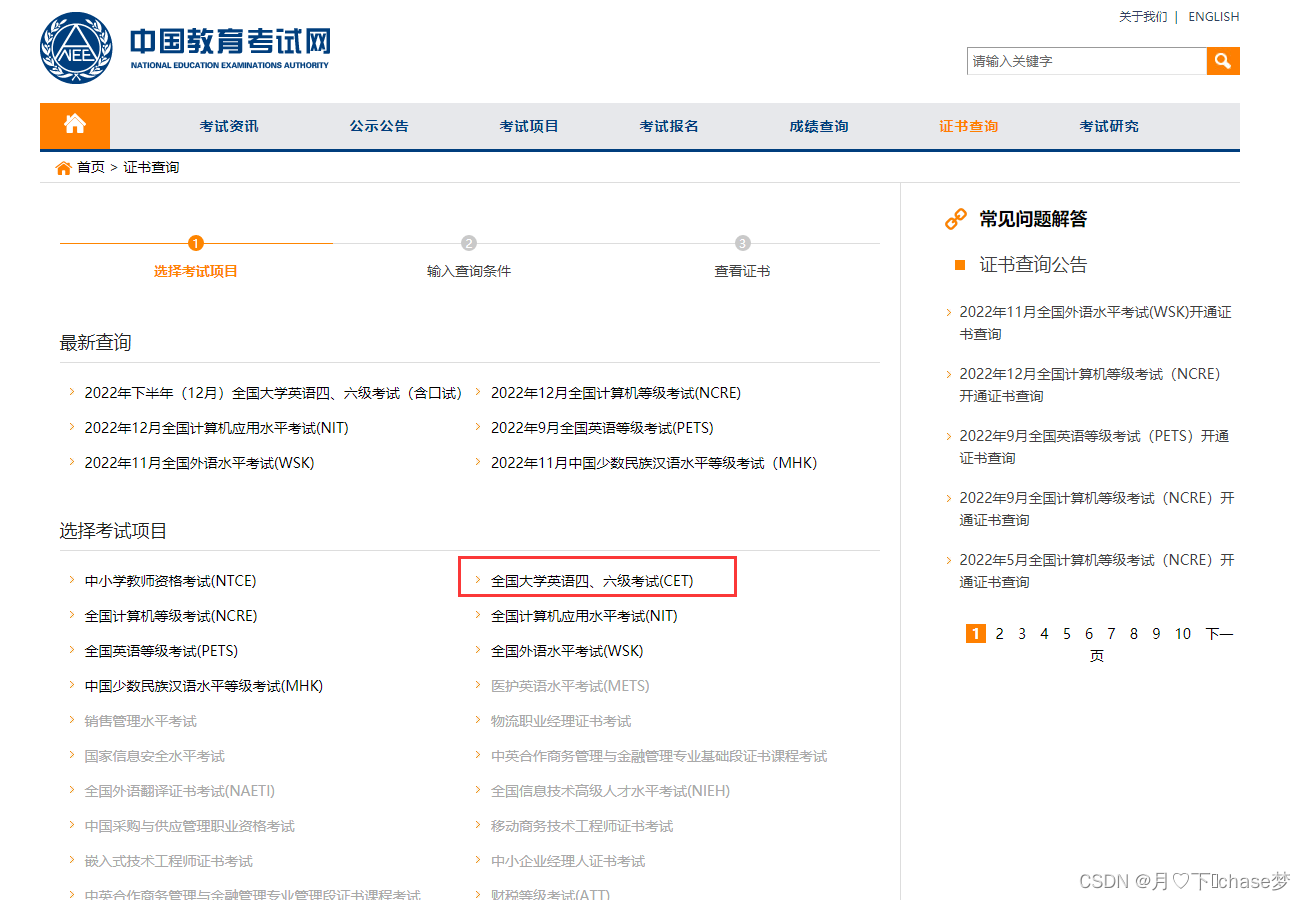Select 中小企业经理人证书考试 exam item
Image resolution: width=1306 pixels, height=900 pixels.
click(568, 861)
